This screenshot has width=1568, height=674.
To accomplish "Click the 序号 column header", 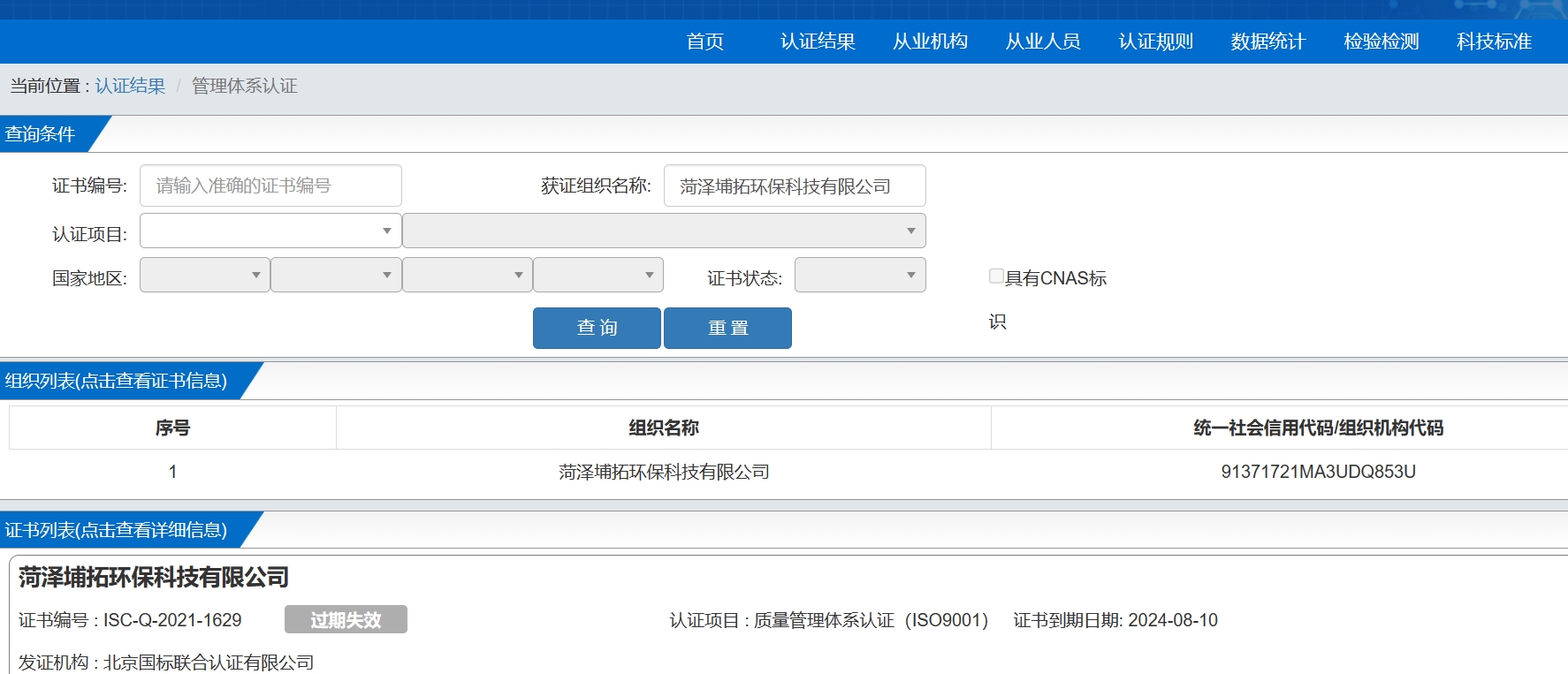I will click(172, 428).
